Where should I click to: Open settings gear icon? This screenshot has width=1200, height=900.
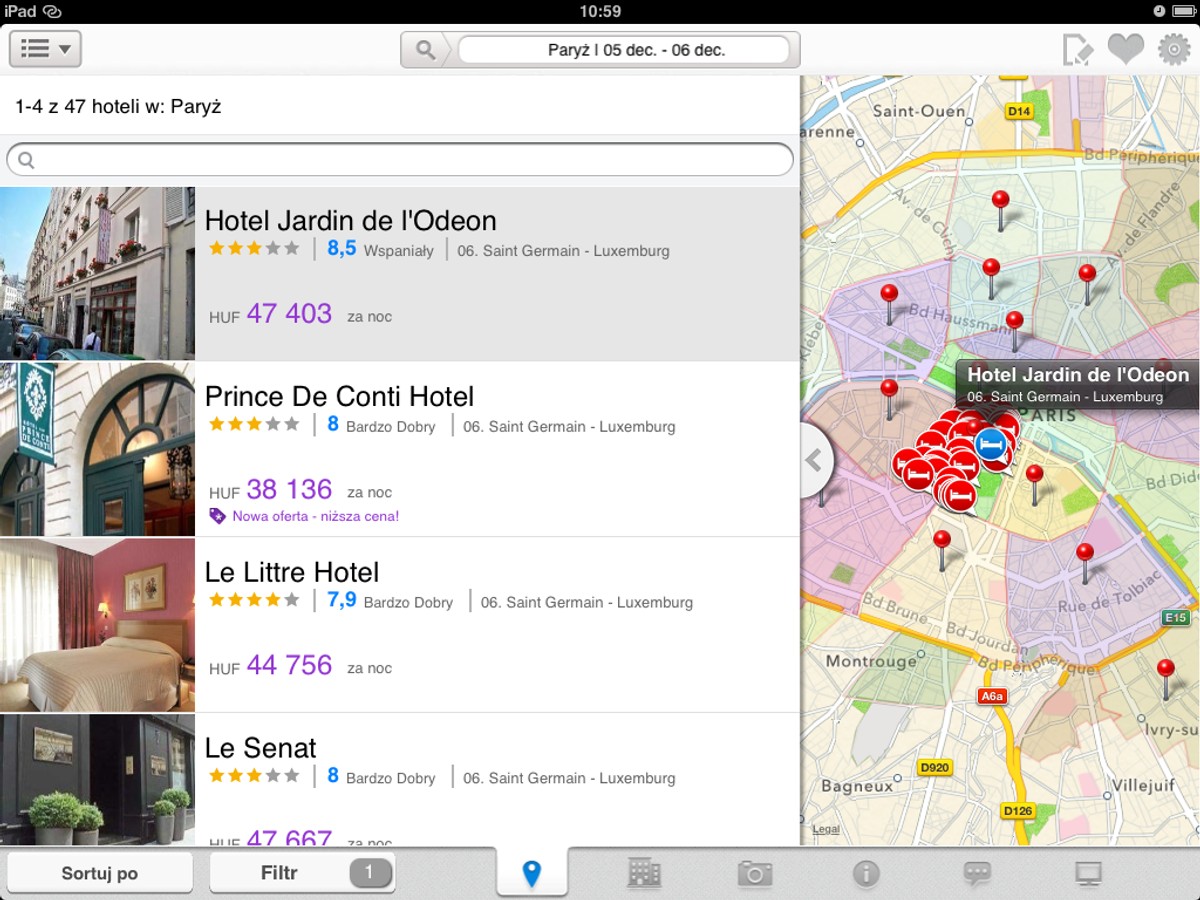[x=1173, y=49]
